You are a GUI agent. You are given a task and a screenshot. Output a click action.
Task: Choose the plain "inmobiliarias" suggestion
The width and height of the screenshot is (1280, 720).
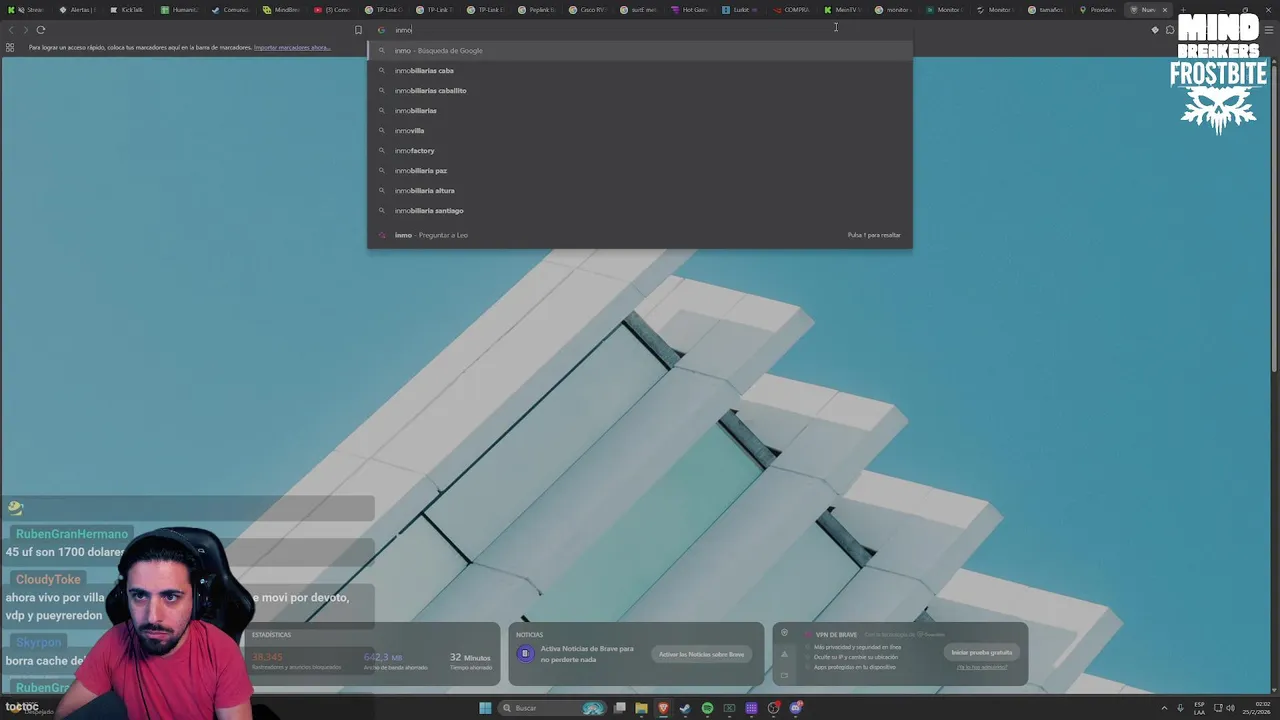point(640,110)
